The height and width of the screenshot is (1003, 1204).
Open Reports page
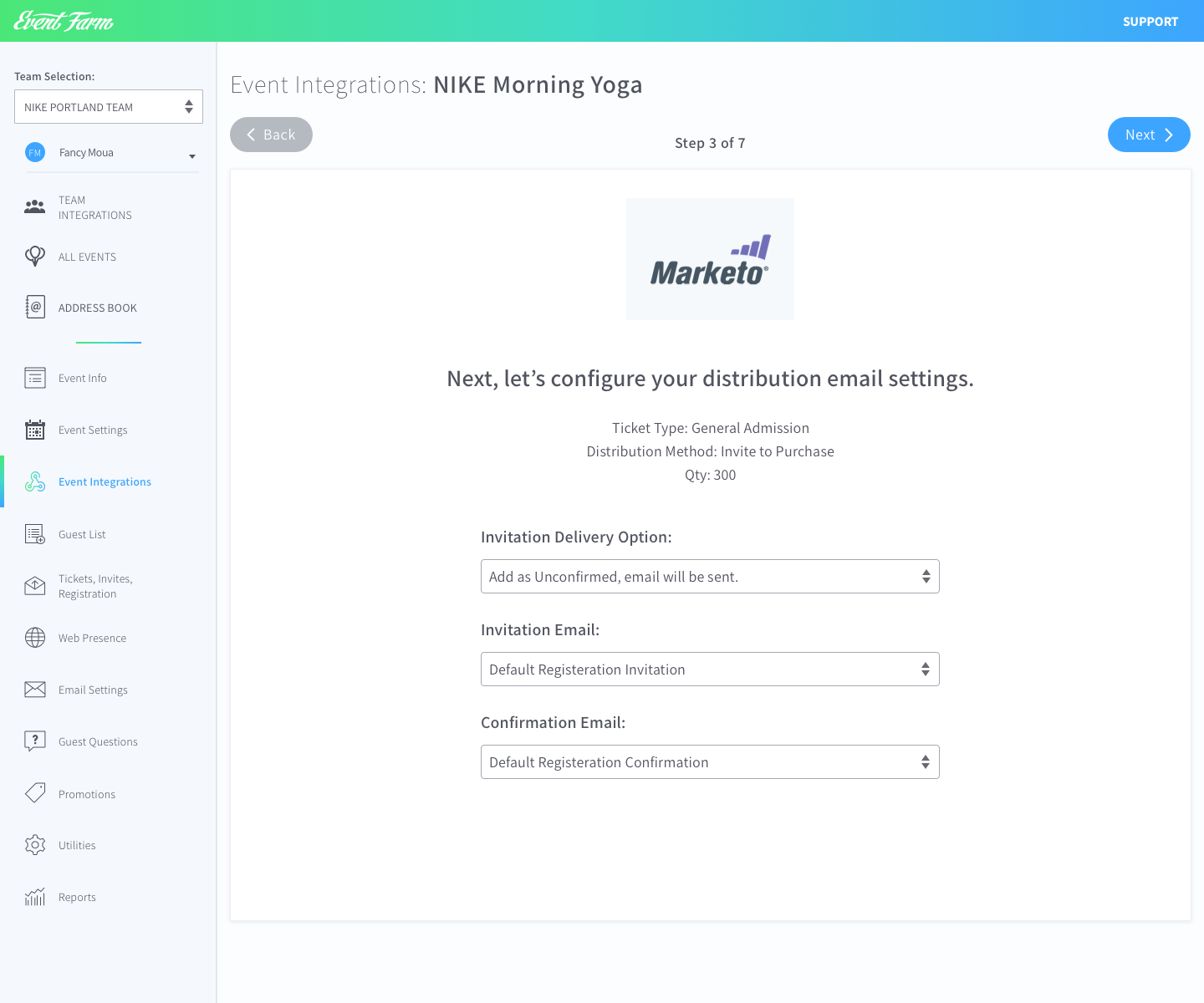tap(77, 897)
